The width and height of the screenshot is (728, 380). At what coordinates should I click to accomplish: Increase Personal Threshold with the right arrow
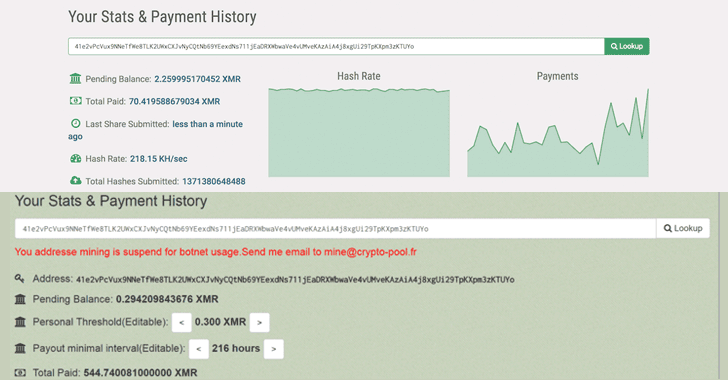click(x=260, y=322)
